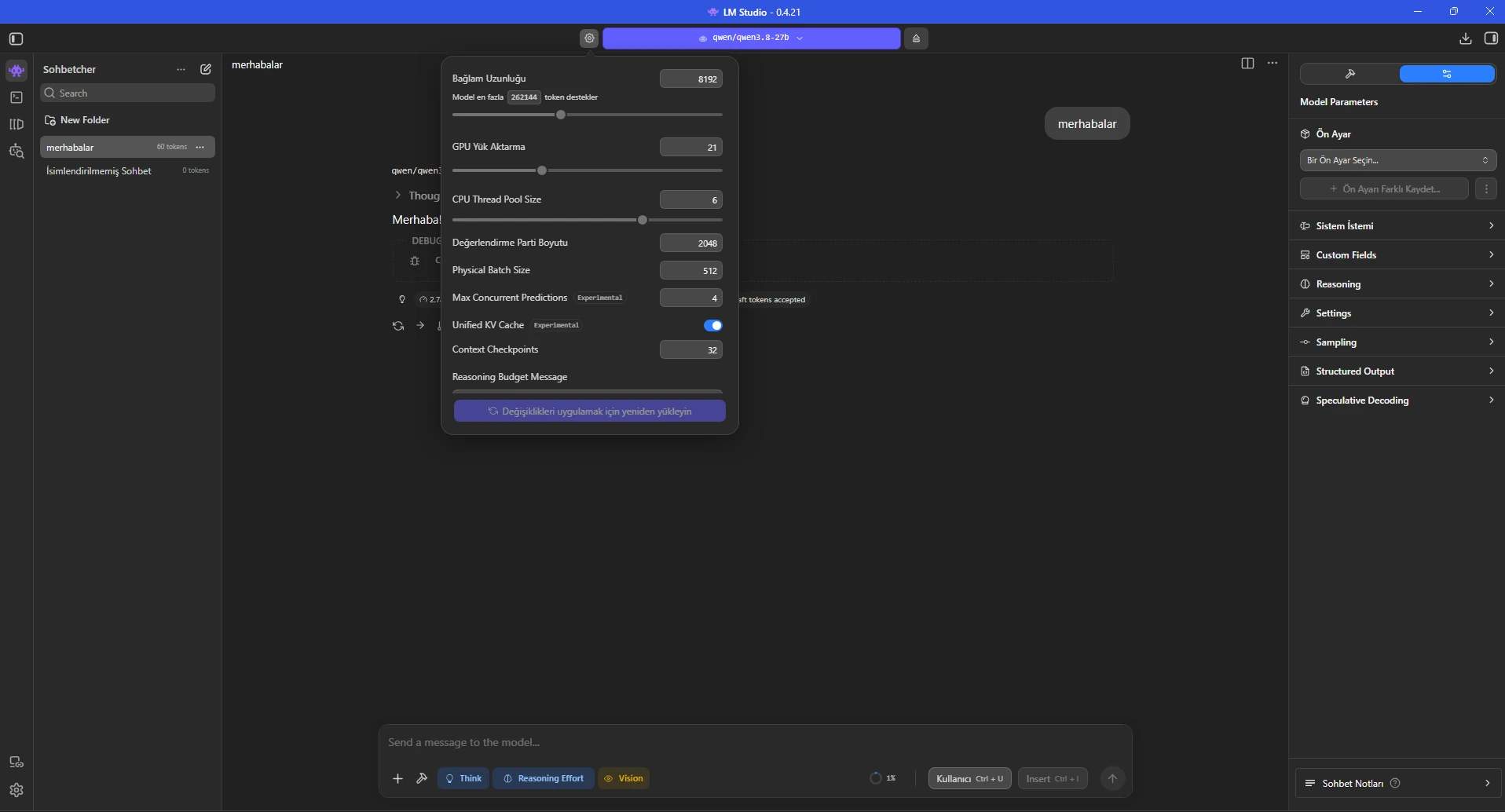Regenerate the assistant response
The width and height of the screenshot is (1505, 812).
click(398, 325)
